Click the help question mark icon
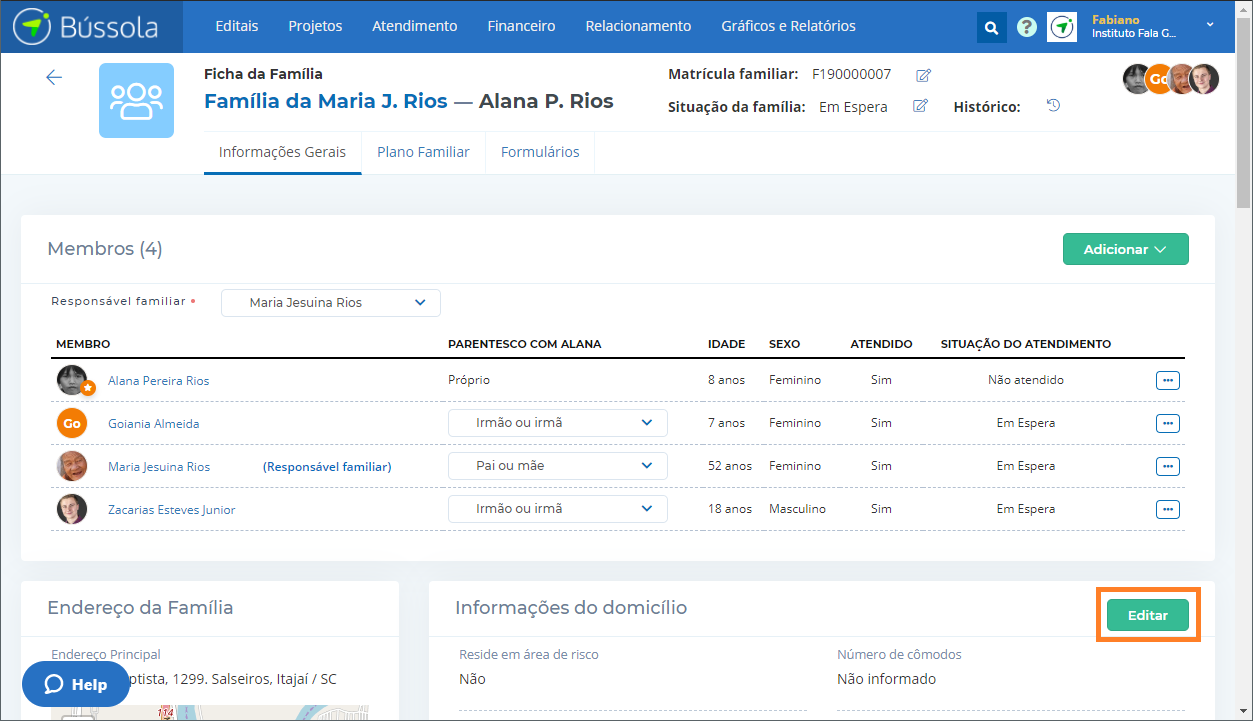 (x=1026, y=27)
